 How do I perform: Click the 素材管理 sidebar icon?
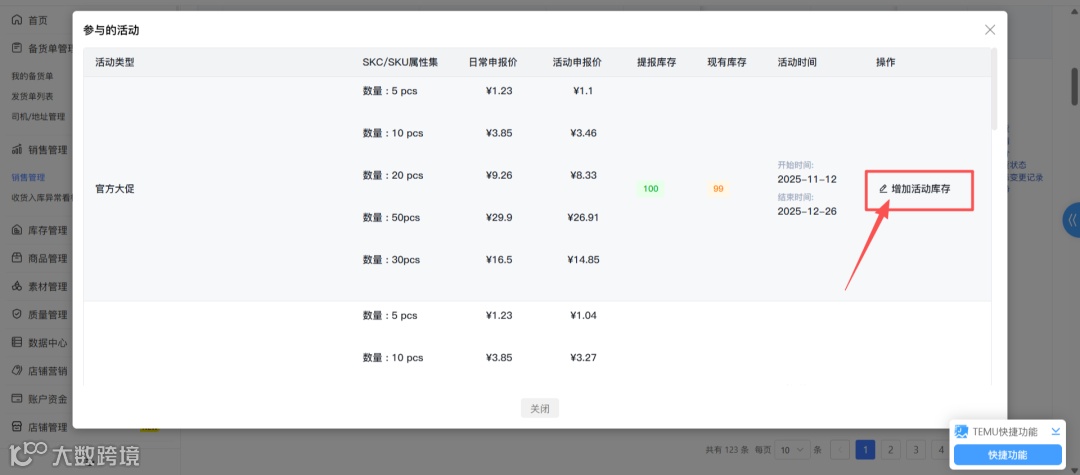pyautogui.click(x=17, y=286)
